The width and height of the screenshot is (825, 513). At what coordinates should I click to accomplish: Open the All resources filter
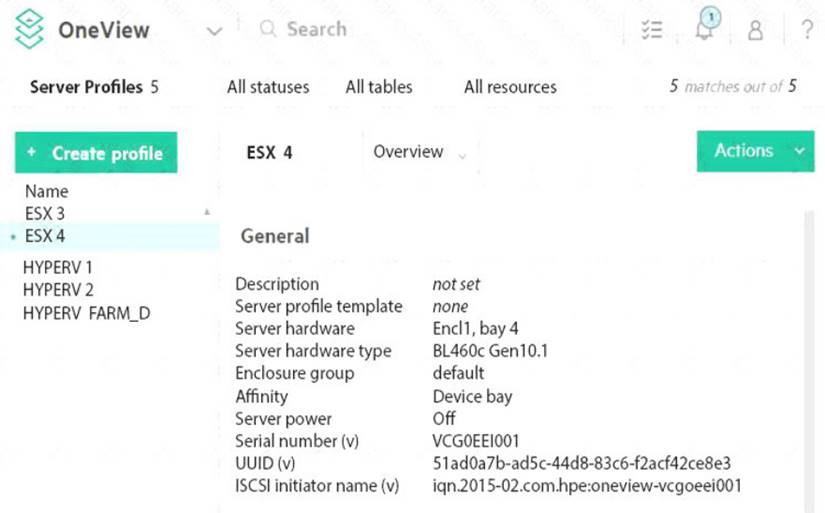(x=510, y=87)
